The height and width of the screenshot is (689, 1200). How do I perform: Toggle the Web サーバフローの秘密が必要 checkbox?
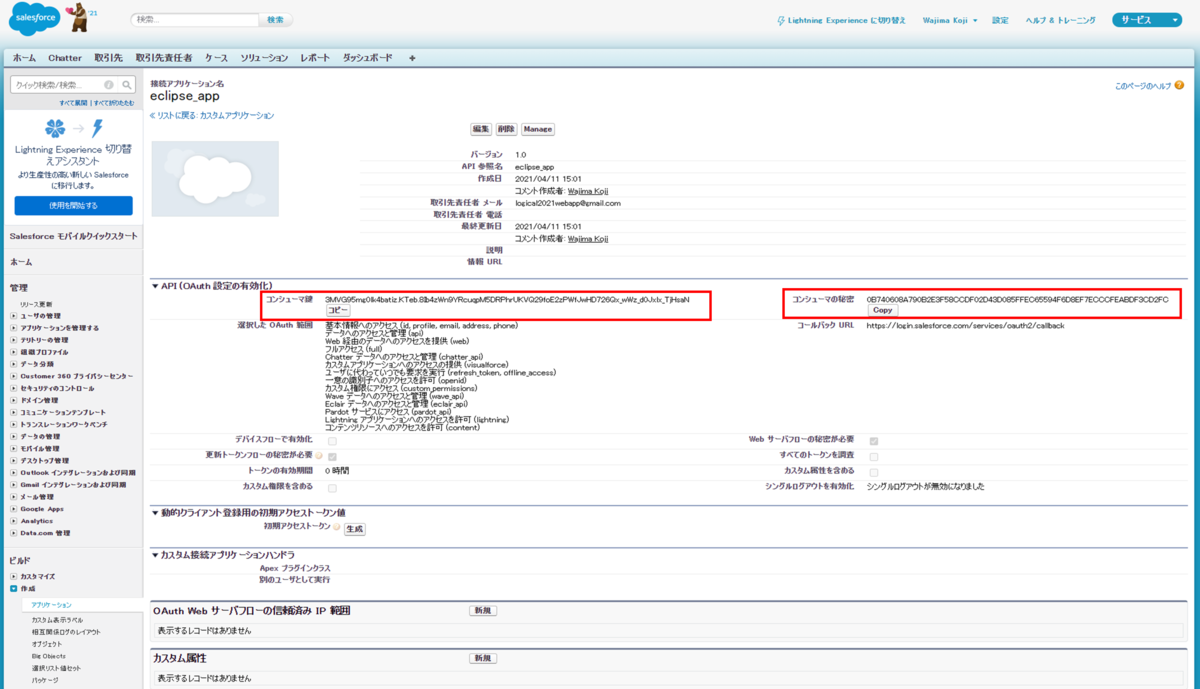(874, 440)
